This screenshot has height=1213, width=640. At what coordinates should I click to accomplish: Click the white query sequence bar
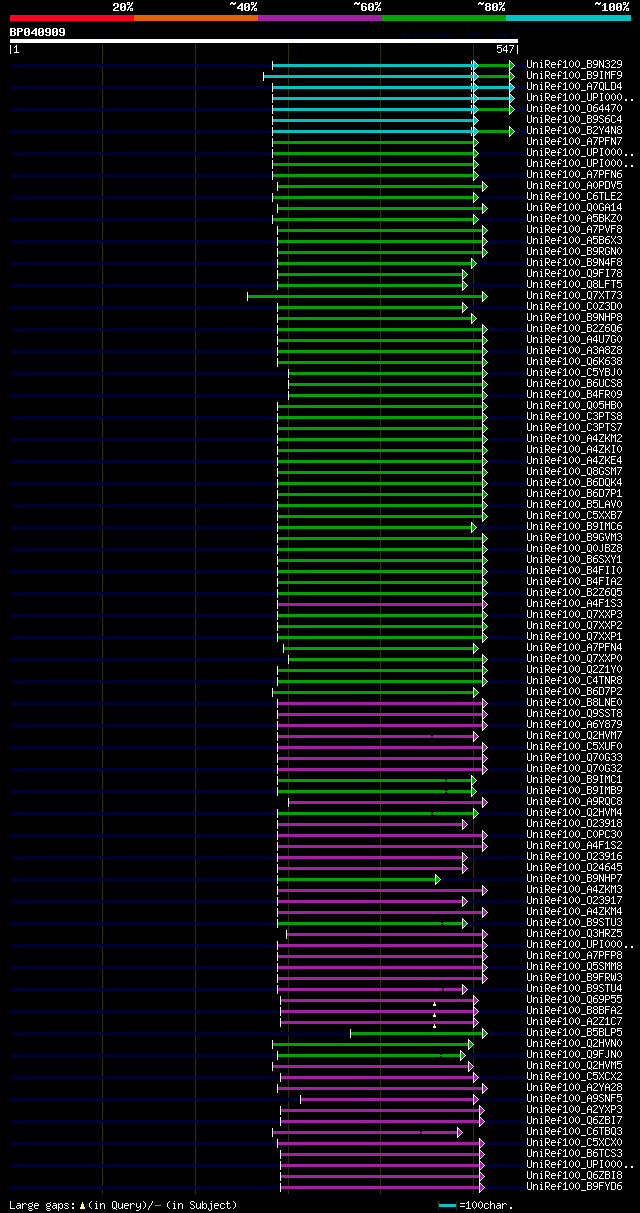264,41
